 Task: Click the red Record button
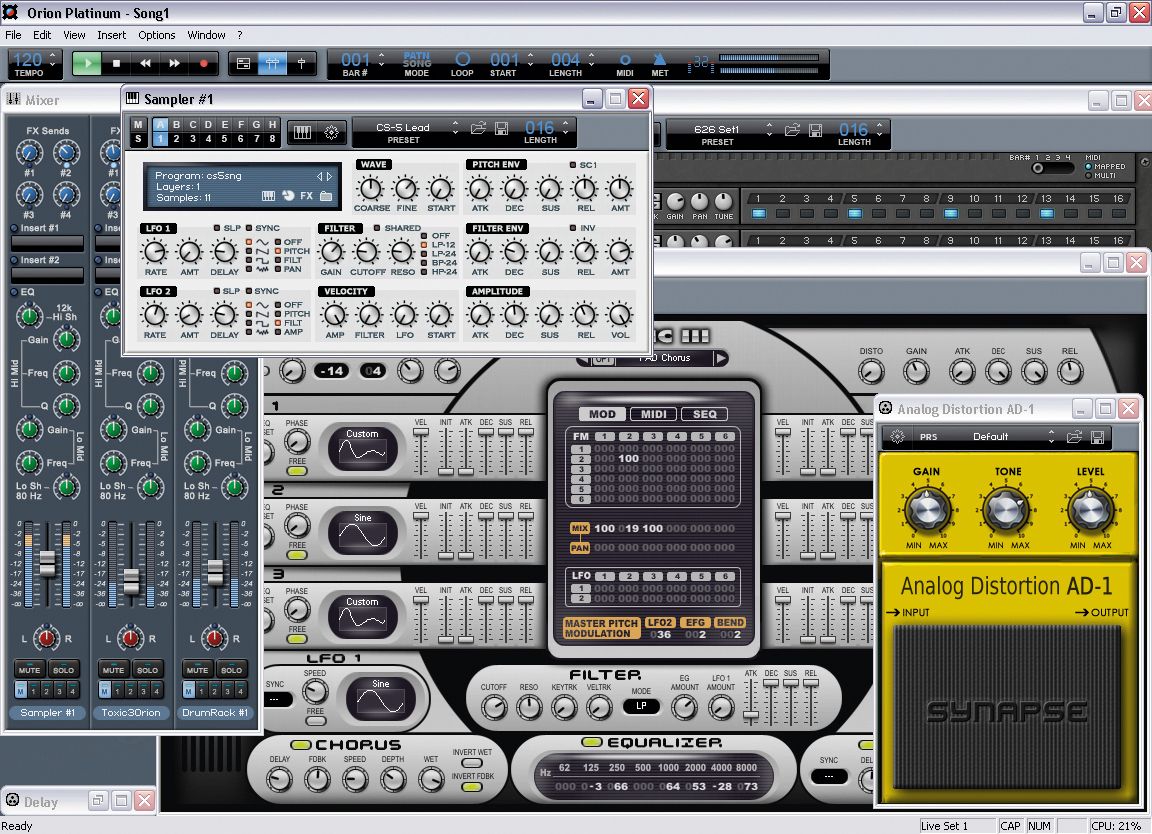pyautogui.click(x=204, y=63)
